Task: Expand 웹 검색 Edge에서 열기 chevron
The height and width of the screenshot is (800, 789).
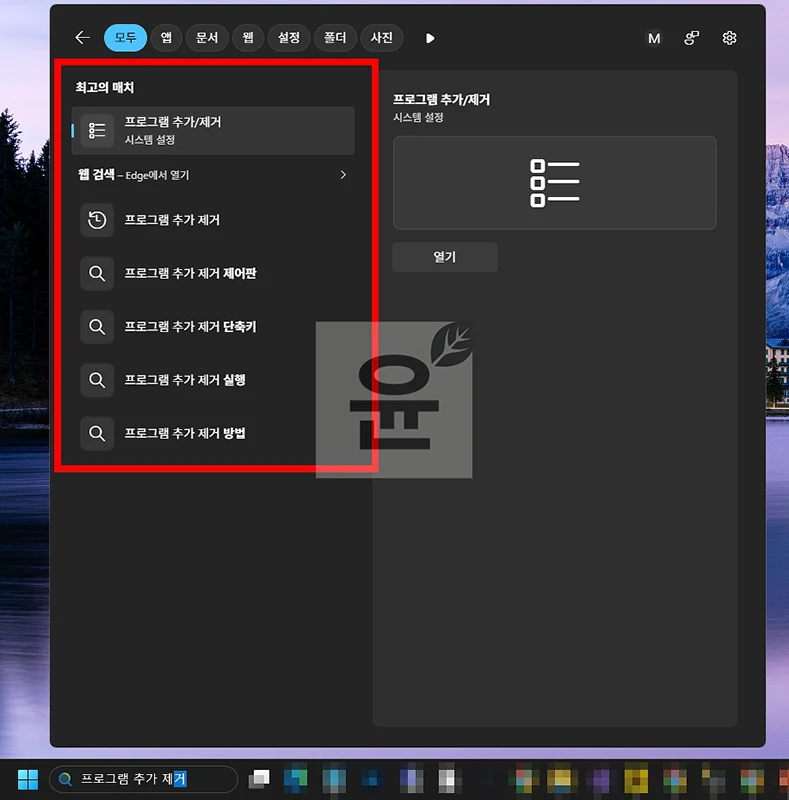Action: [x=343, y=175]
